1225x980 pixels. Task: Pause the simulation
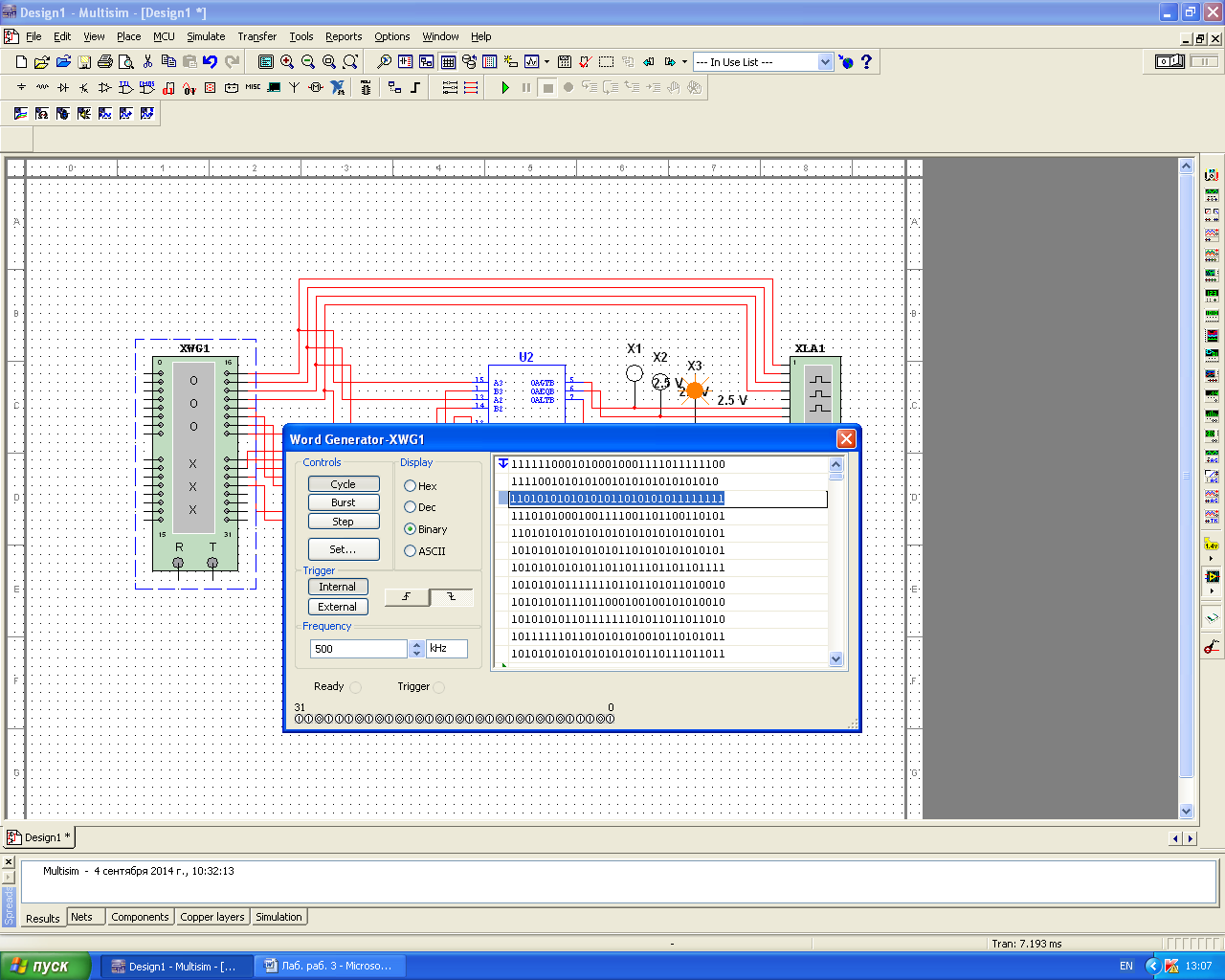pyautogui.click(x=526, y=87)
